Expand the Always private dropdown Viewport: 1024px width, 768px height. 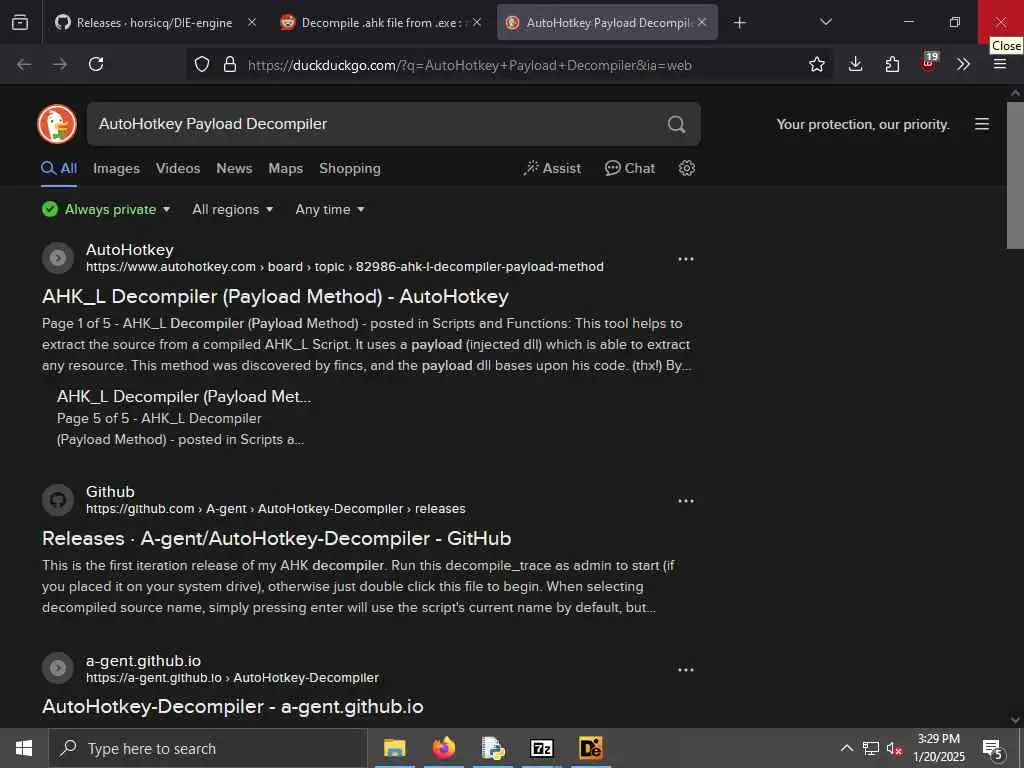click(106, 210)
